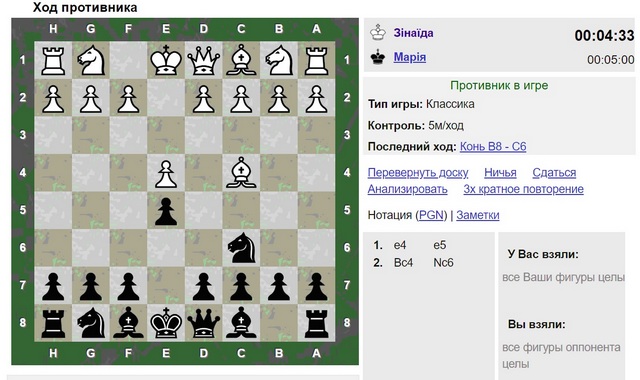This screenshot has width=640, height=380.
Task: Click the black rook on H8
Action: coord(53,323)
